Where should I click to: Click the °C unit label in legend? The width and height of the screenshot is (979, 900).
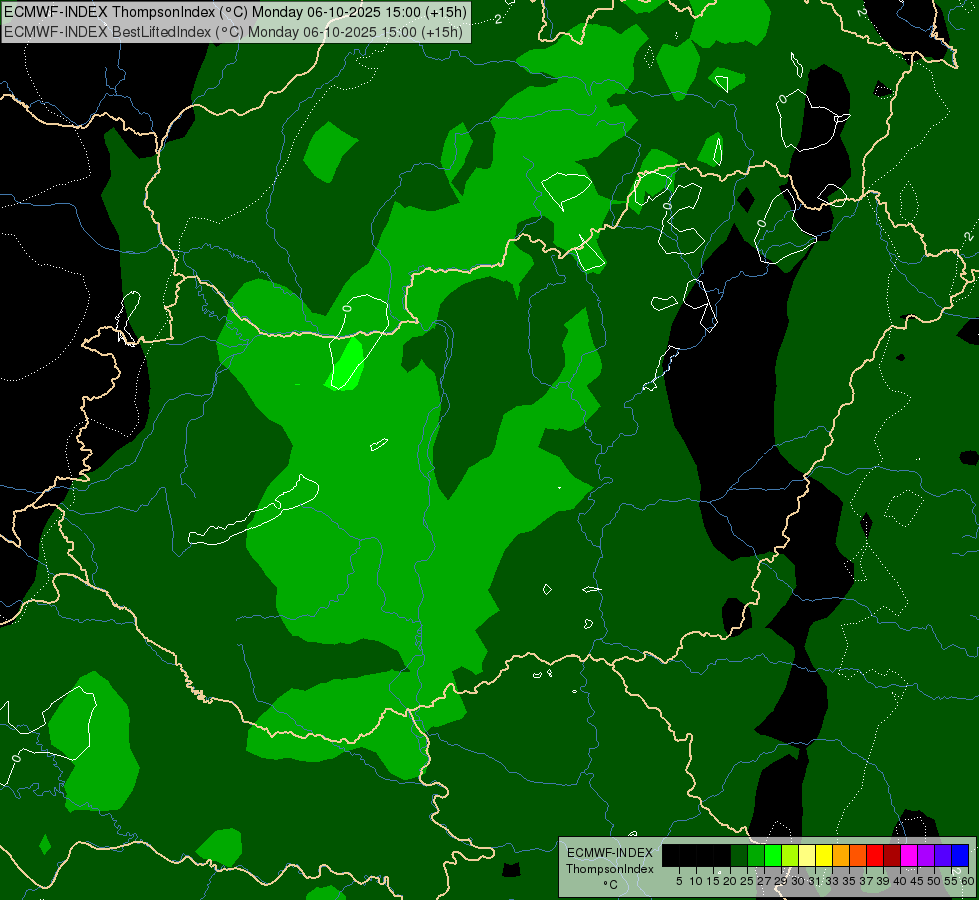(x=609, y=885)
